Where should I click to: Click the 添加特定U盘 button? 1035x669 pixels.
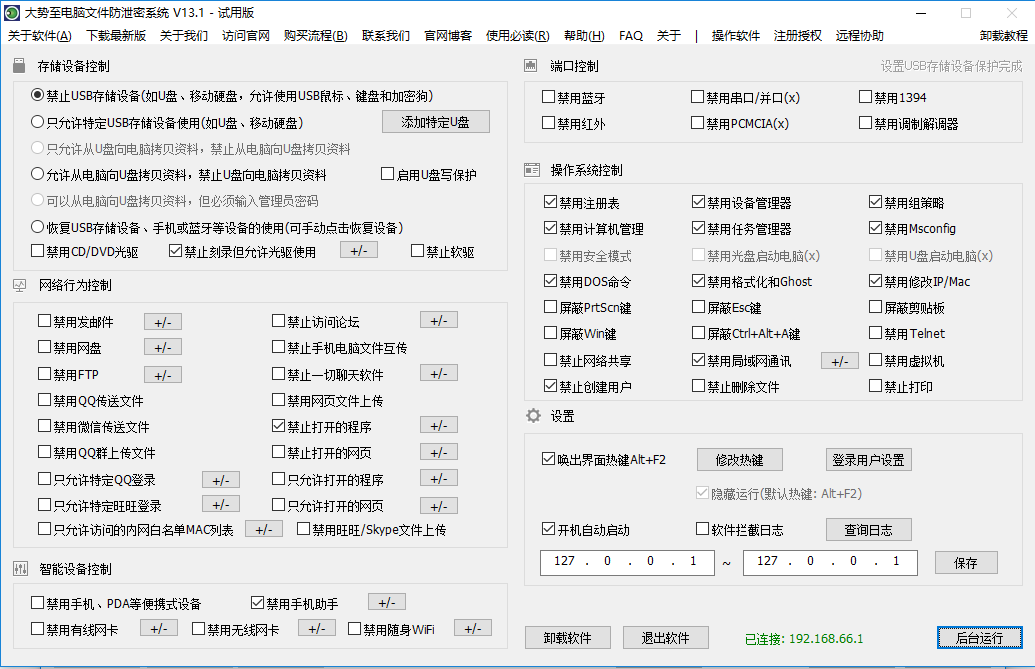[434, 121]
